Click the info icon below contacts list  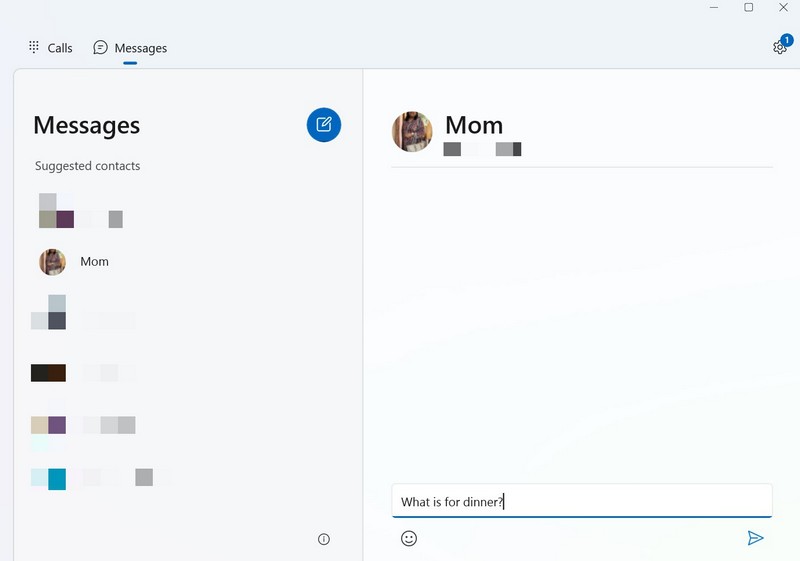tap(324, 539)
